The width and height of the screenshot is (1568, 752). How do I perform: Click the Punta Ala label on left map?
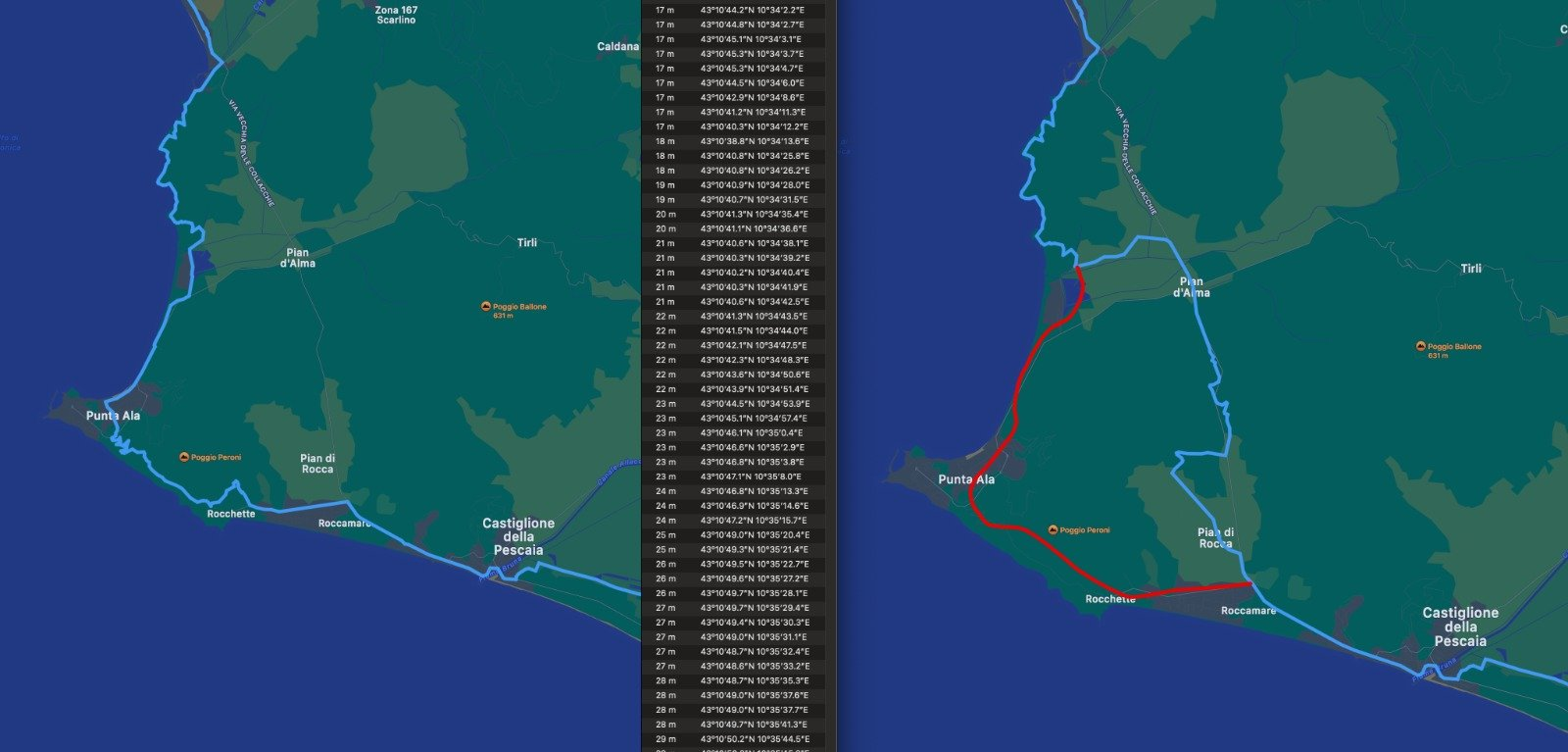[x=113, y=416]
